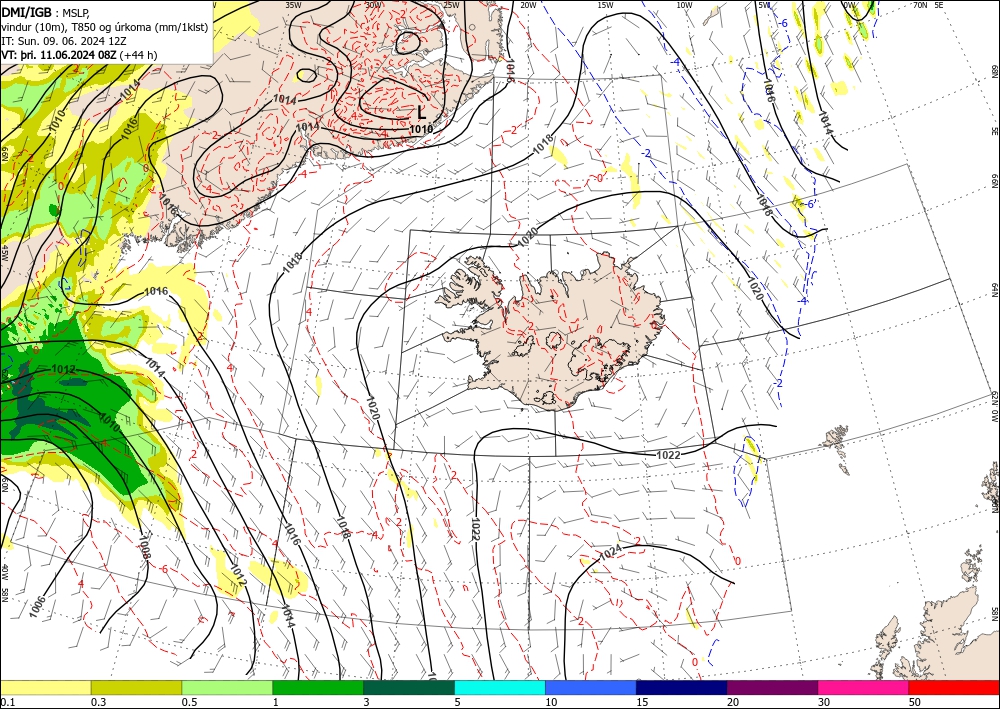
Task: Select the green 1–3 mm legend swatch
Action: [x=318, y=687]
